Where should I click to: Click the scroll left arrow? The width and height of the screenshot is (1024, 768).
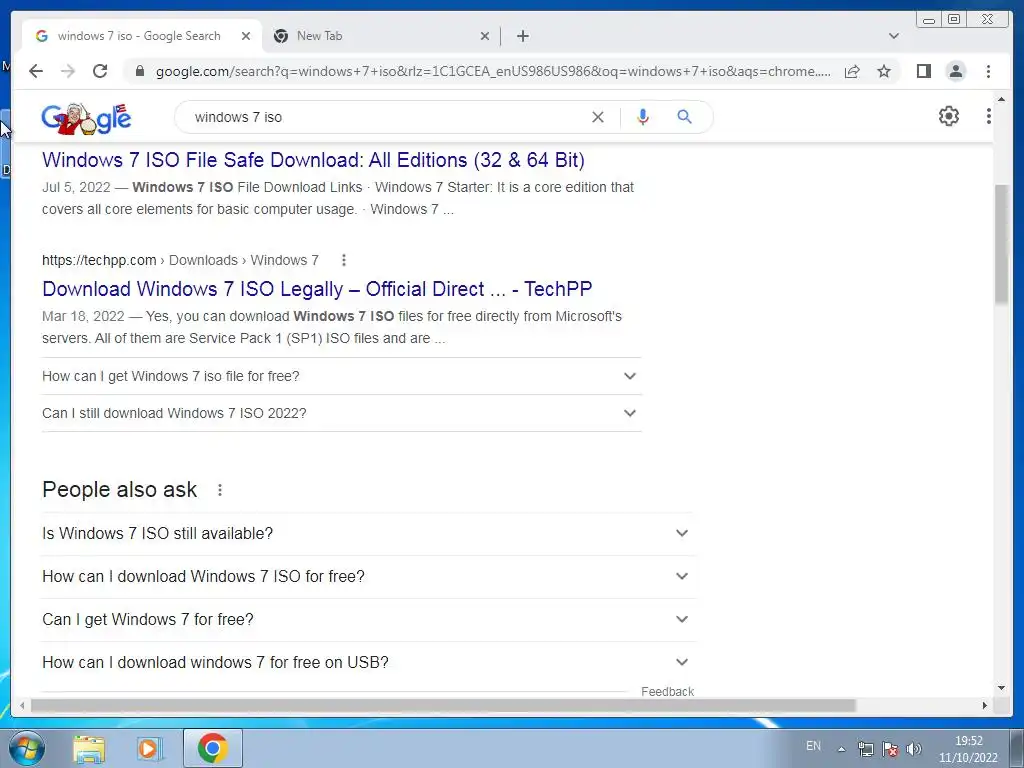tap(22, 705)
